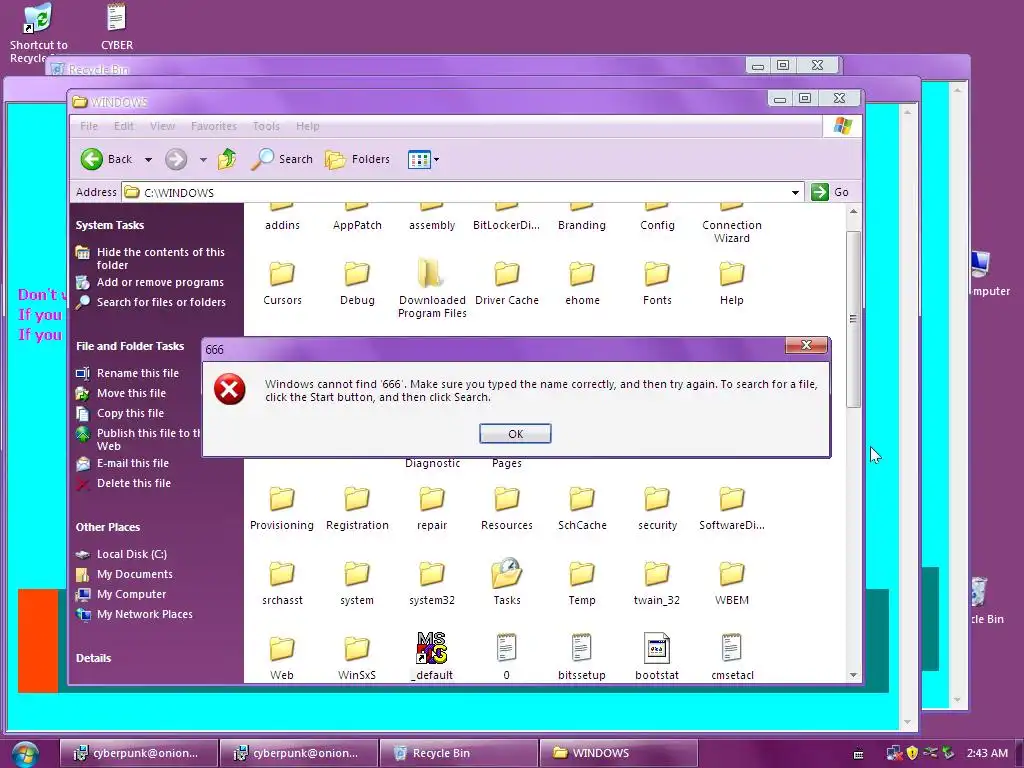
Task: Select the Driver Cache folder icon
Action: pyautogui.click(x=507, y=274)
